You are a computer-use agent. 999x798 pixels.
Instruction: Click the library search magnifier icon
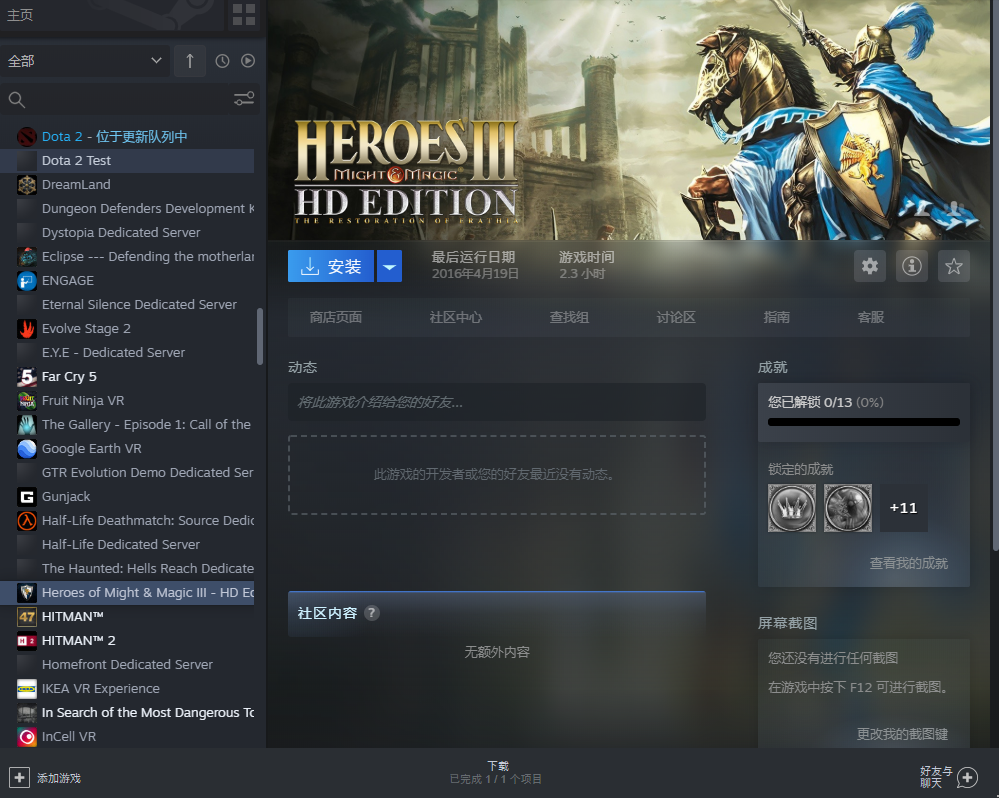[17, 99]
